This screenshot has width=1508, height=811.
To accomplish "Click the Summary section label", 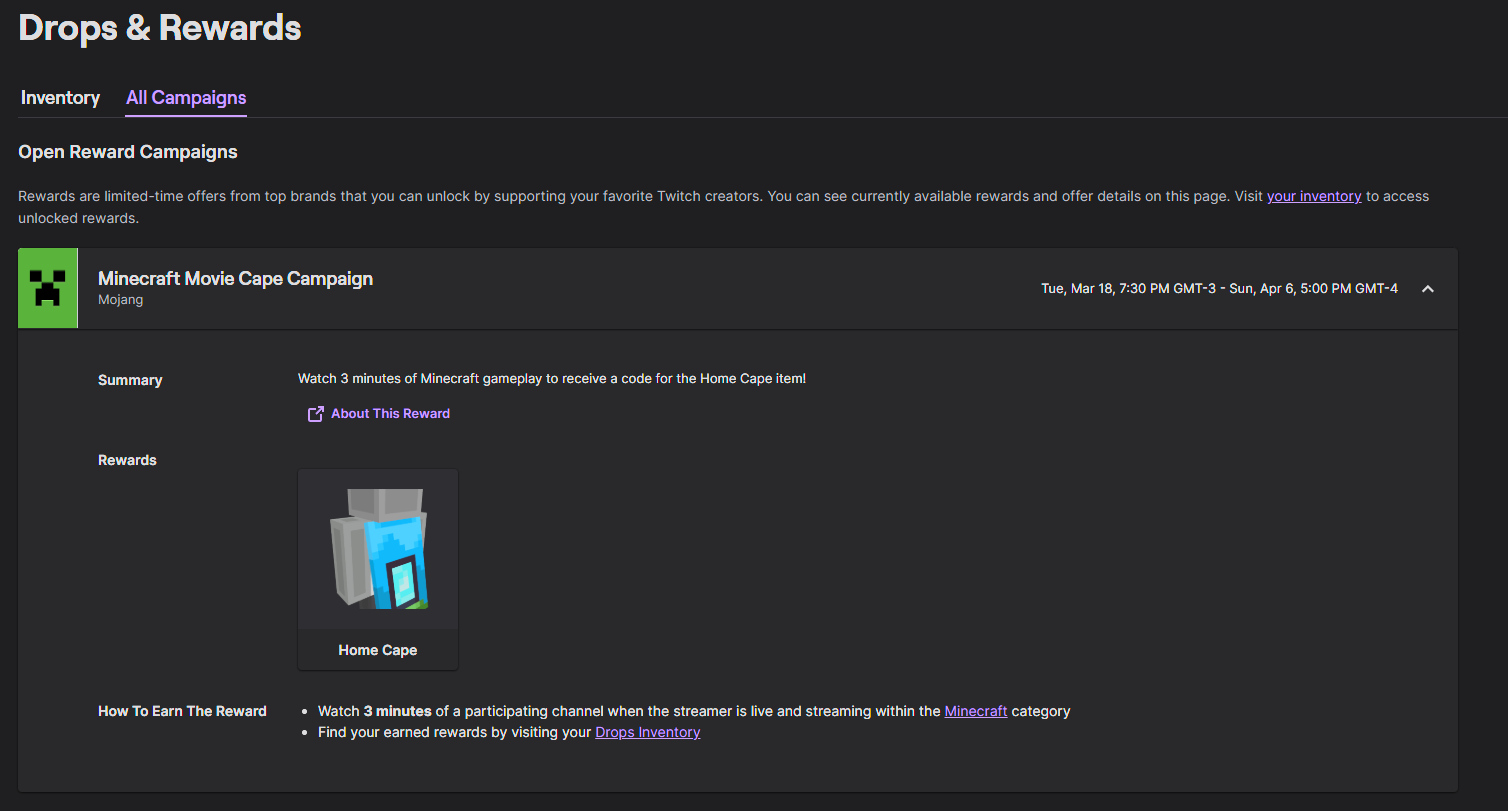I will 130,380.
